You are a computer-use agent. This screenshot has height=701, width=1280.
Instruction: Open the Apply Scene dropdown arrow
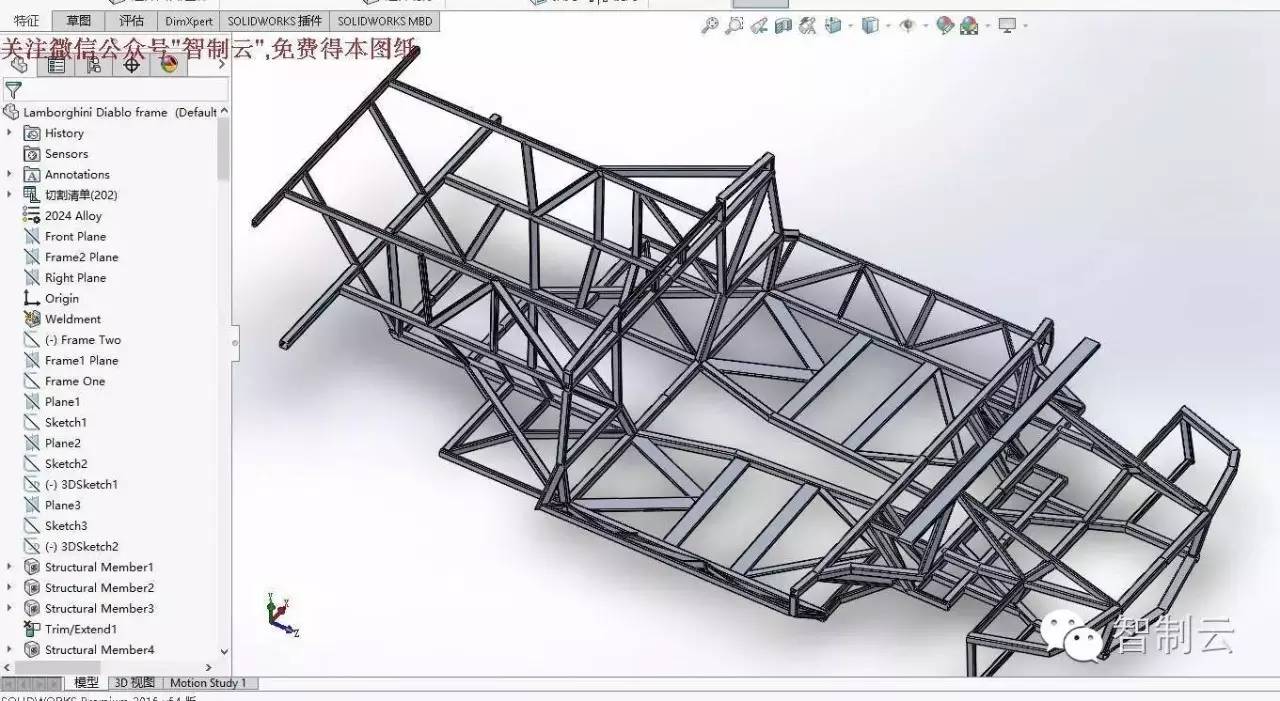click(986, 26)
